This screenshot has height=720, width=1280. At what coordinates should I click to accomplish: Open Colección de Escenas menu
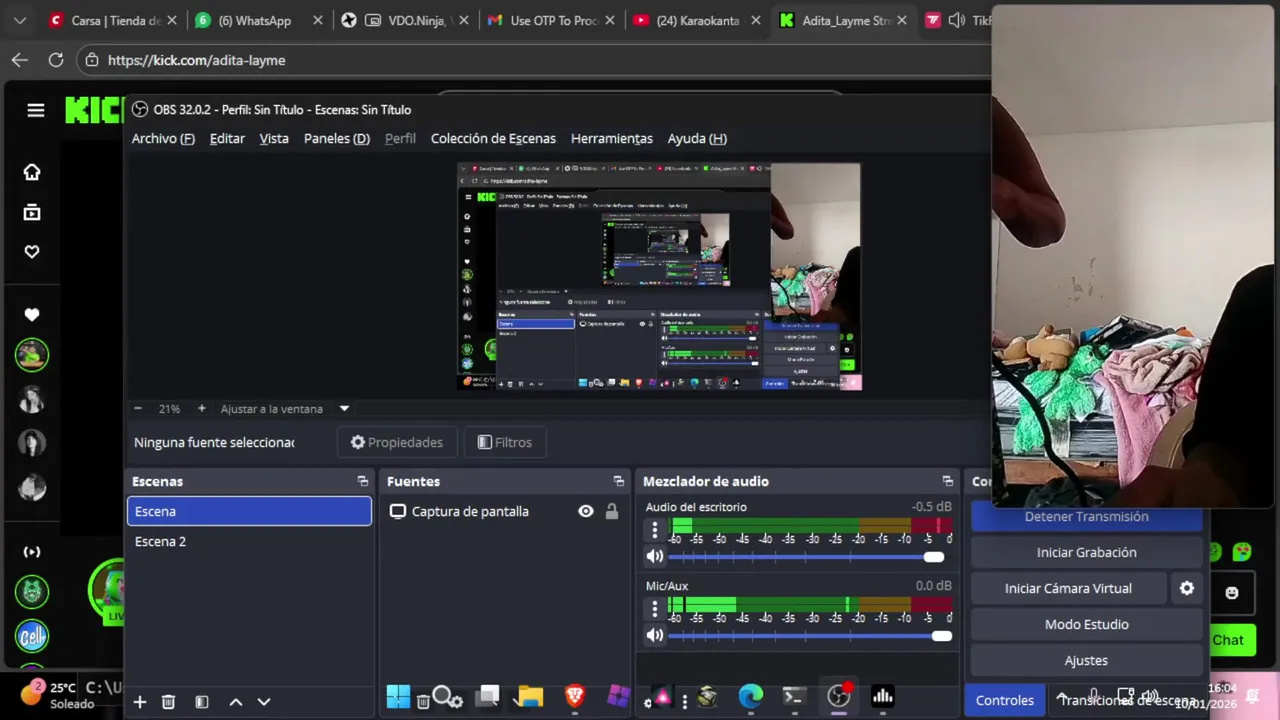[x=493, y=138]
